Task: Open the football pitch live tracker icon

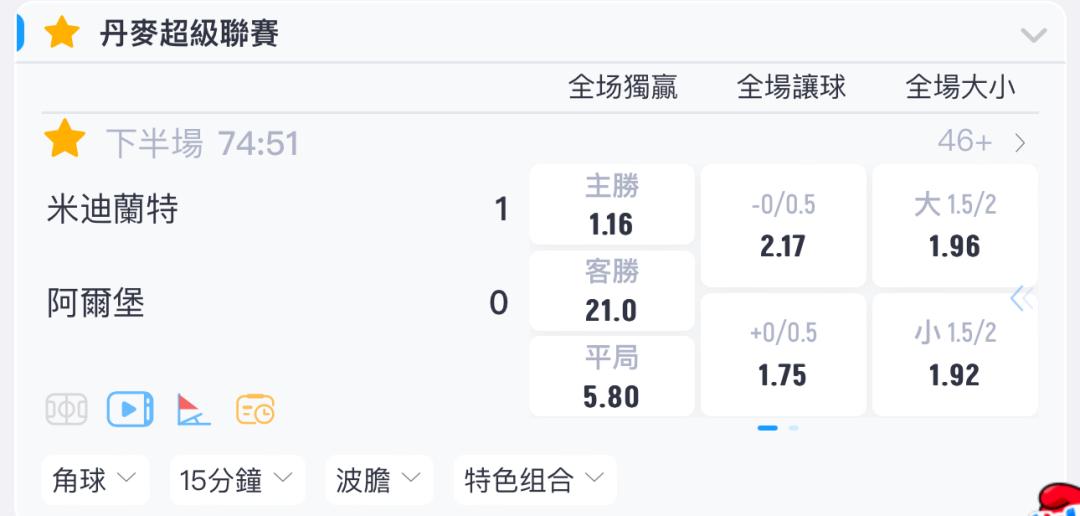Action: point(66,409)
